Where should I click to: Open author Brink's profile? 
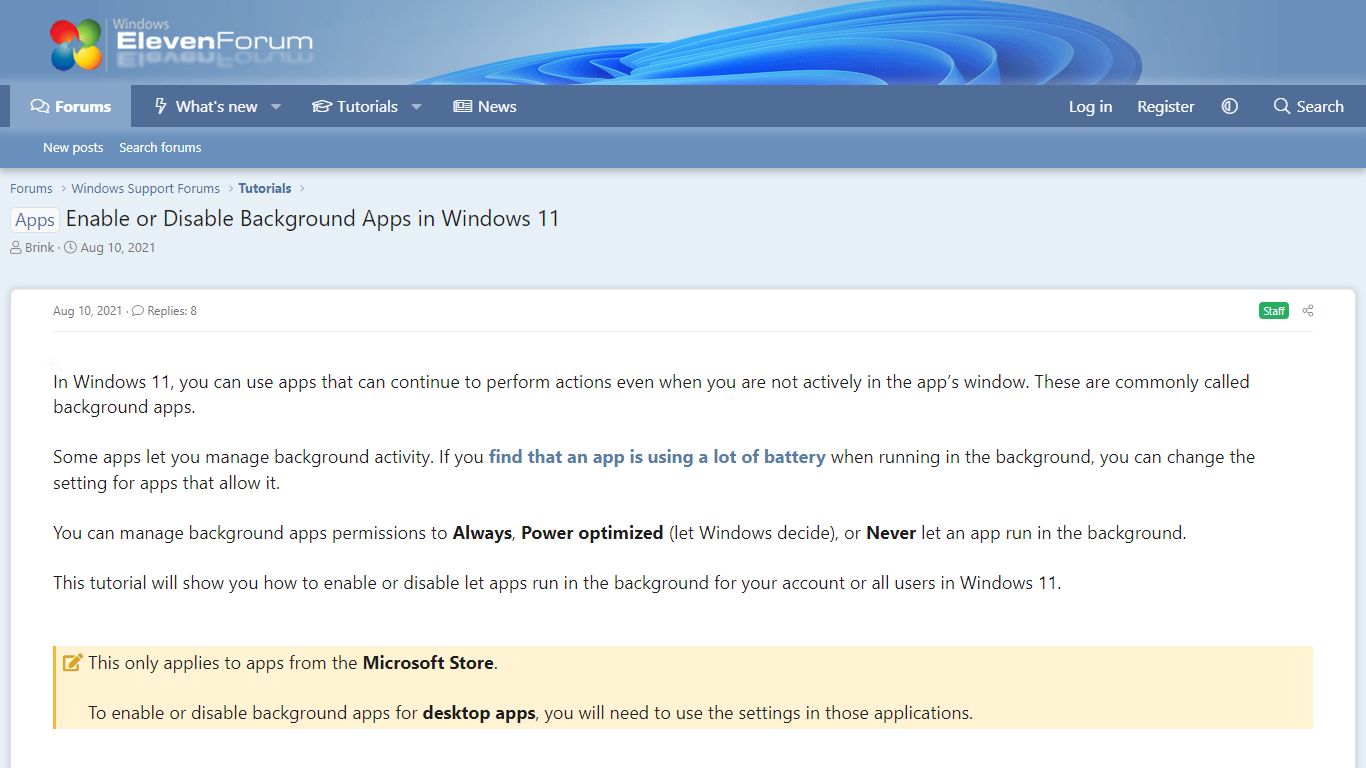tap(40, 247)
